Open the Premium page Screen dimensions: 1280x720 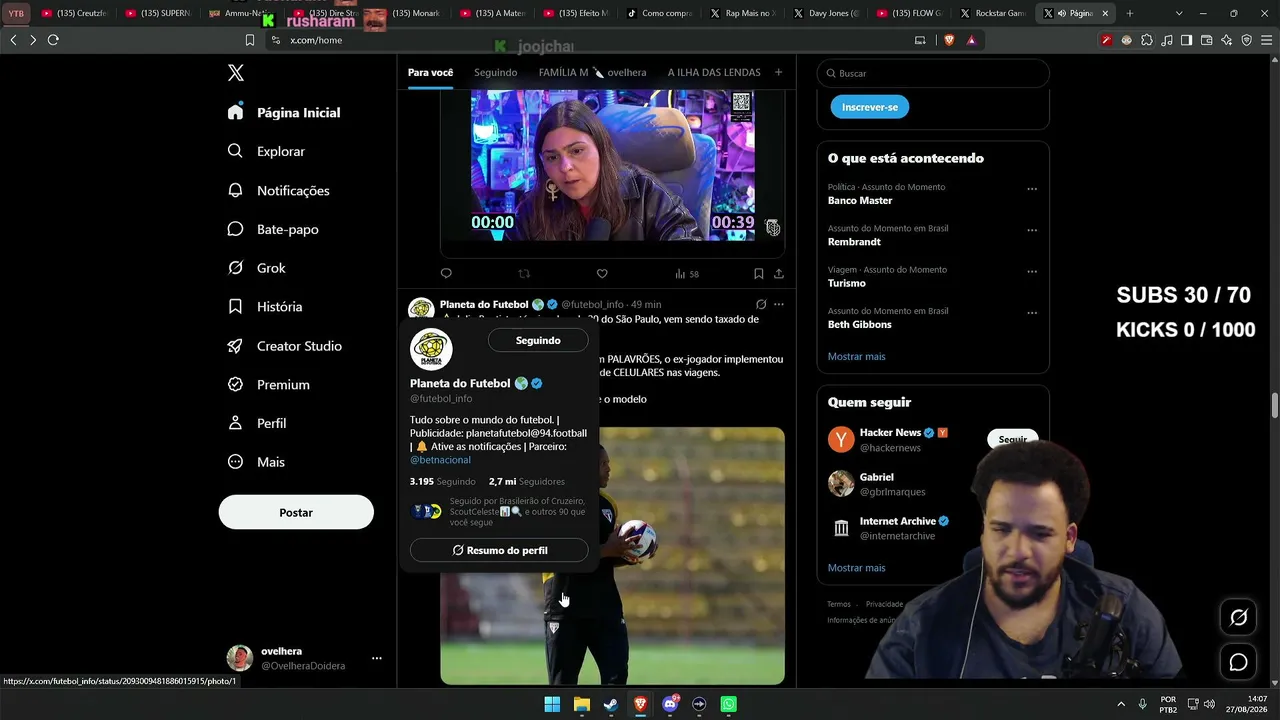[x=268, y=384]
